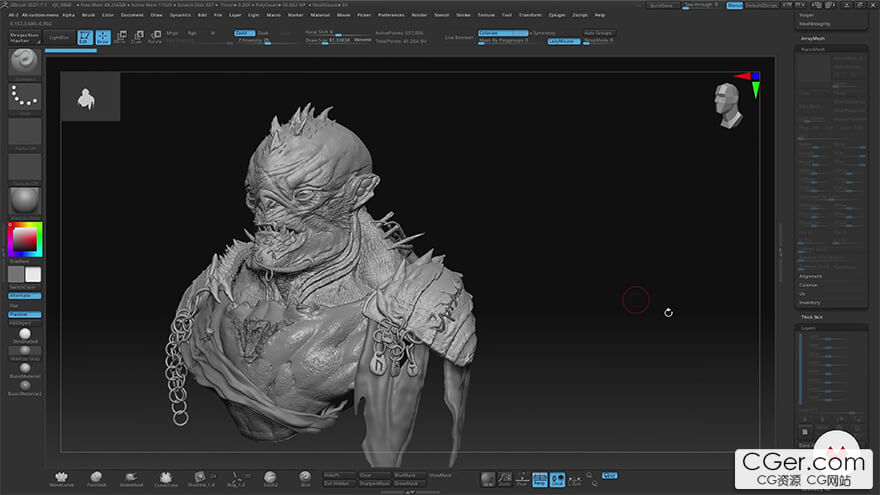880x495 pixels.
Task: Select the Move transform icon
Action: [x=120, y=38]
